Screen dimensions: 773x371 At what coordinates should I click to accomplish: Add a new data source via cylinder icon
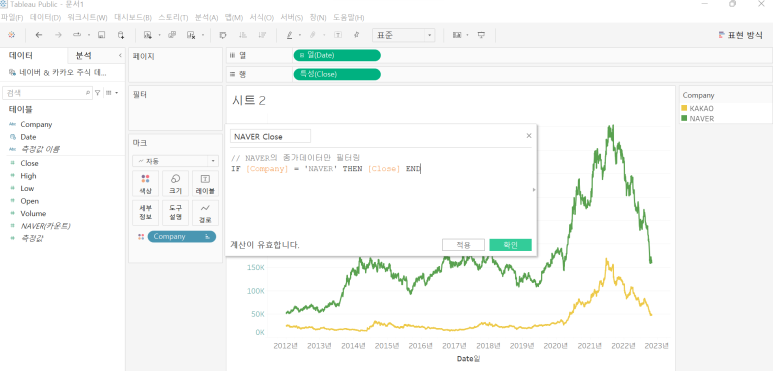[121, 35]
